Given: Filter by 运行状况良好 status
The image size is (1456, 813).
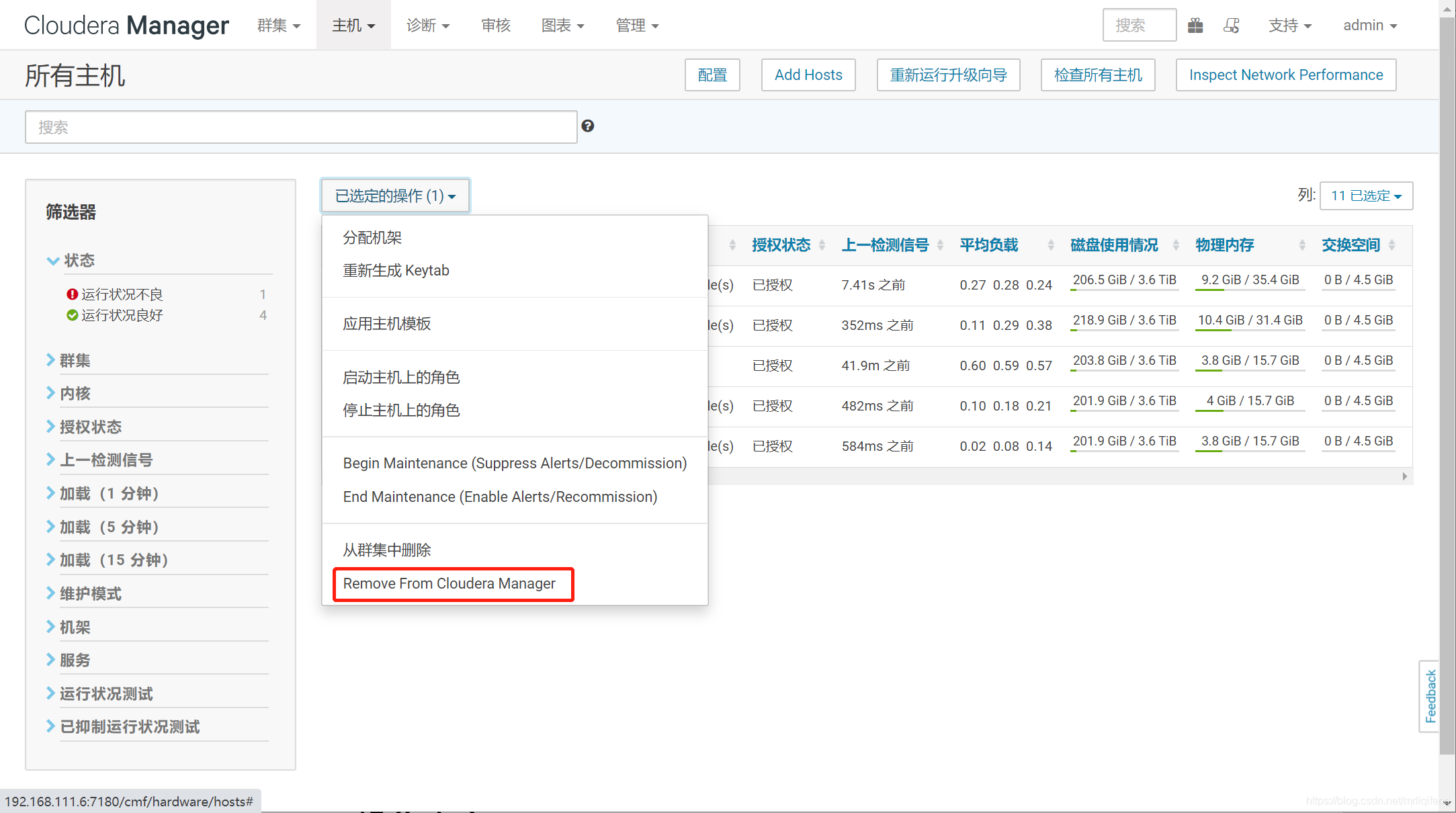Looking at the screenshot, I should (122, 315).
